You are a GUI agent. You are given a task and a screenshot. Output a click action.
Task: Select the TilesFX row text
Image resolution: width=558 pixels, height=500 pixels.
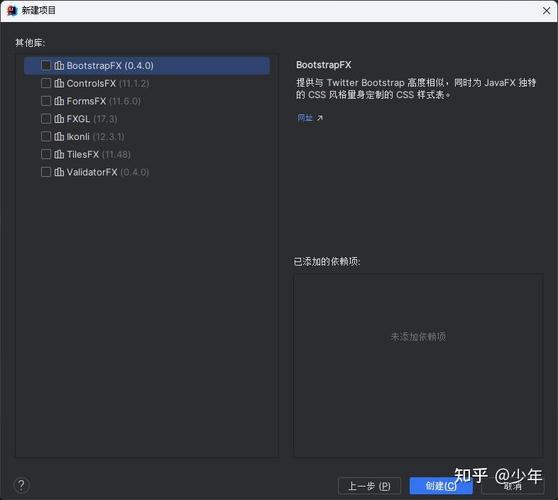[x=99, y=154]
